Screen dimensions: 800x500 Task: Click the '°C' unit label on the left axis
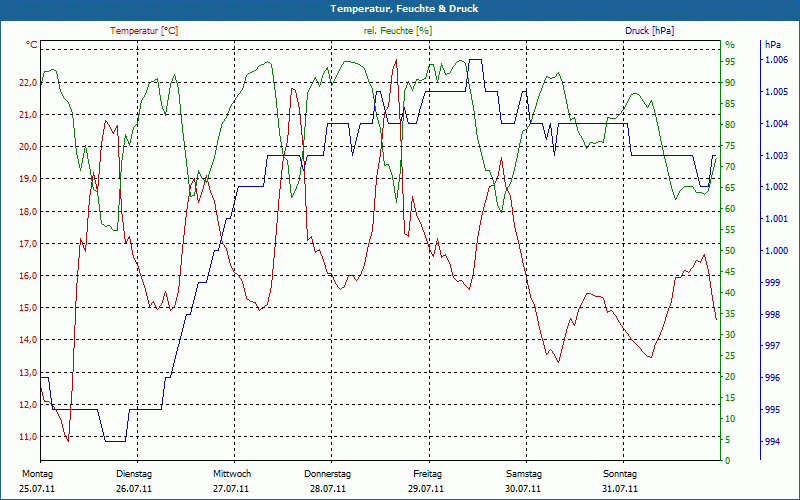32,45
